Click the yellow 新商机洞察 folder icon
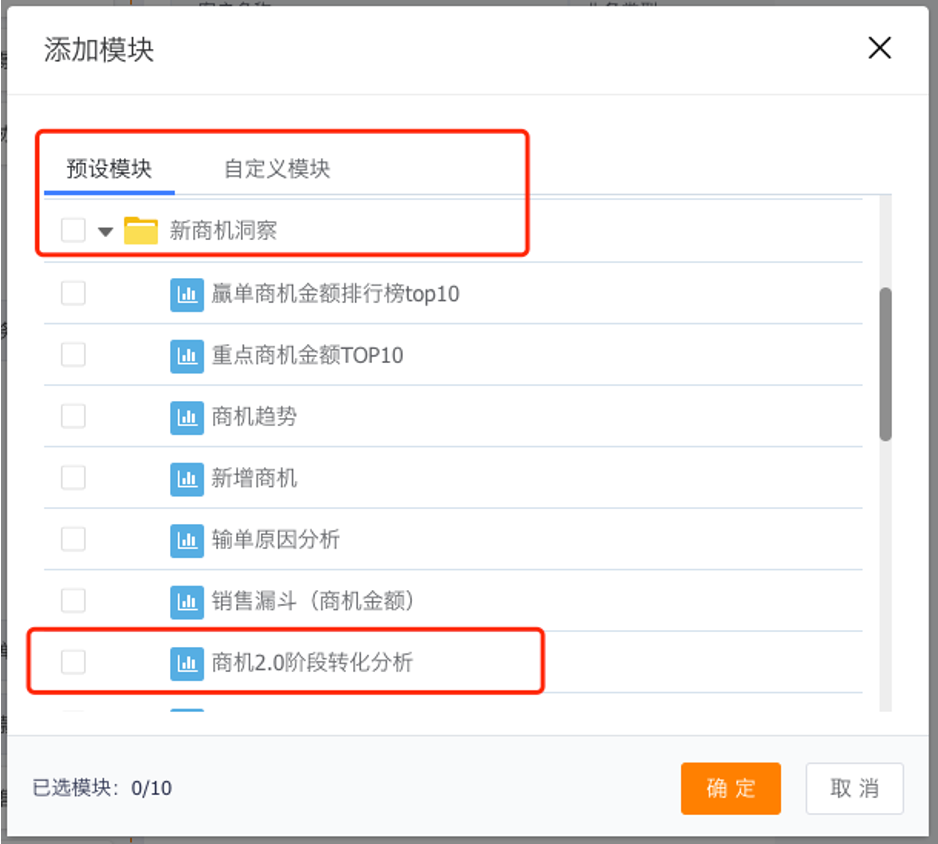This screenshot has width=938, height=844. [x=141, y=231]
